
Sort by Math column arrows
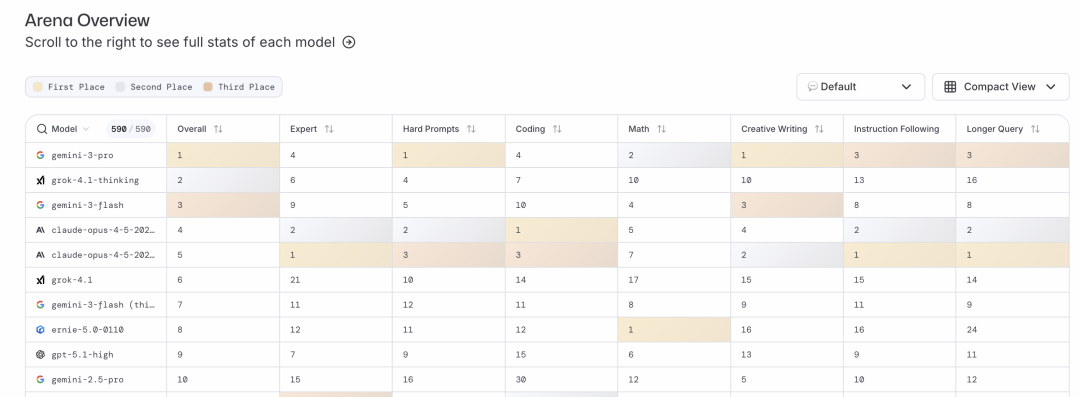tap(661, 129)
